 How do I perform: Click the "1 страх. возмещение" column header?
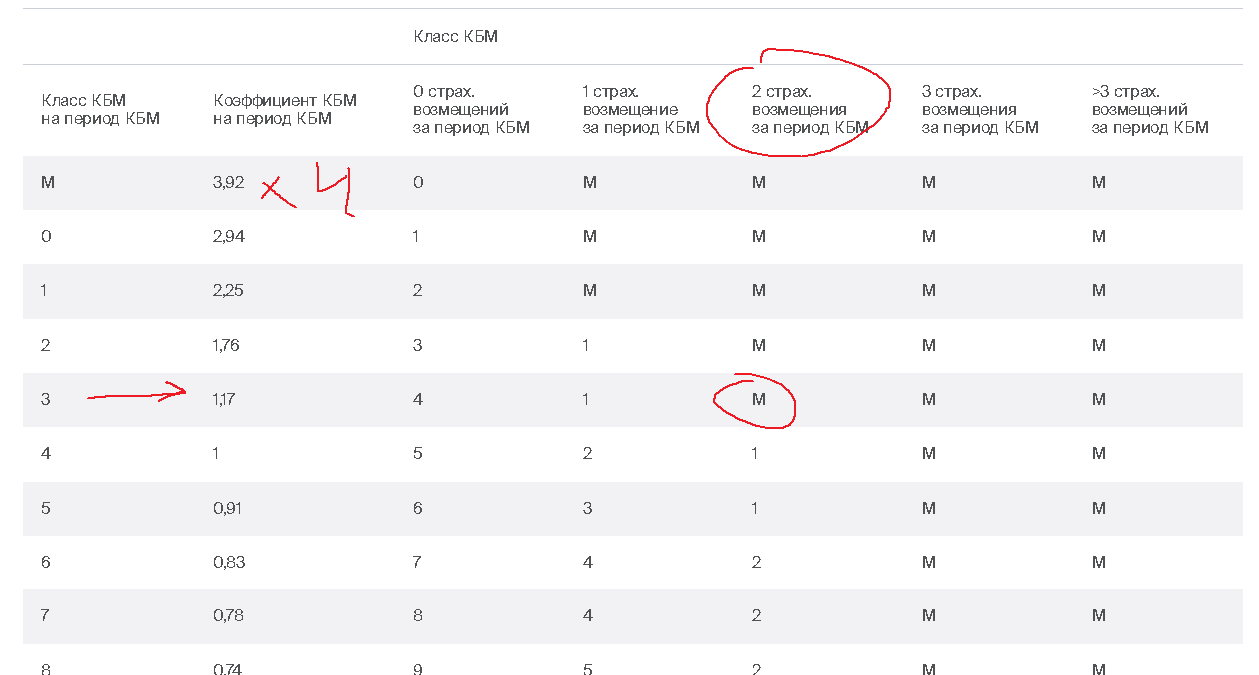pyautogui.click(x=641, y=110)
